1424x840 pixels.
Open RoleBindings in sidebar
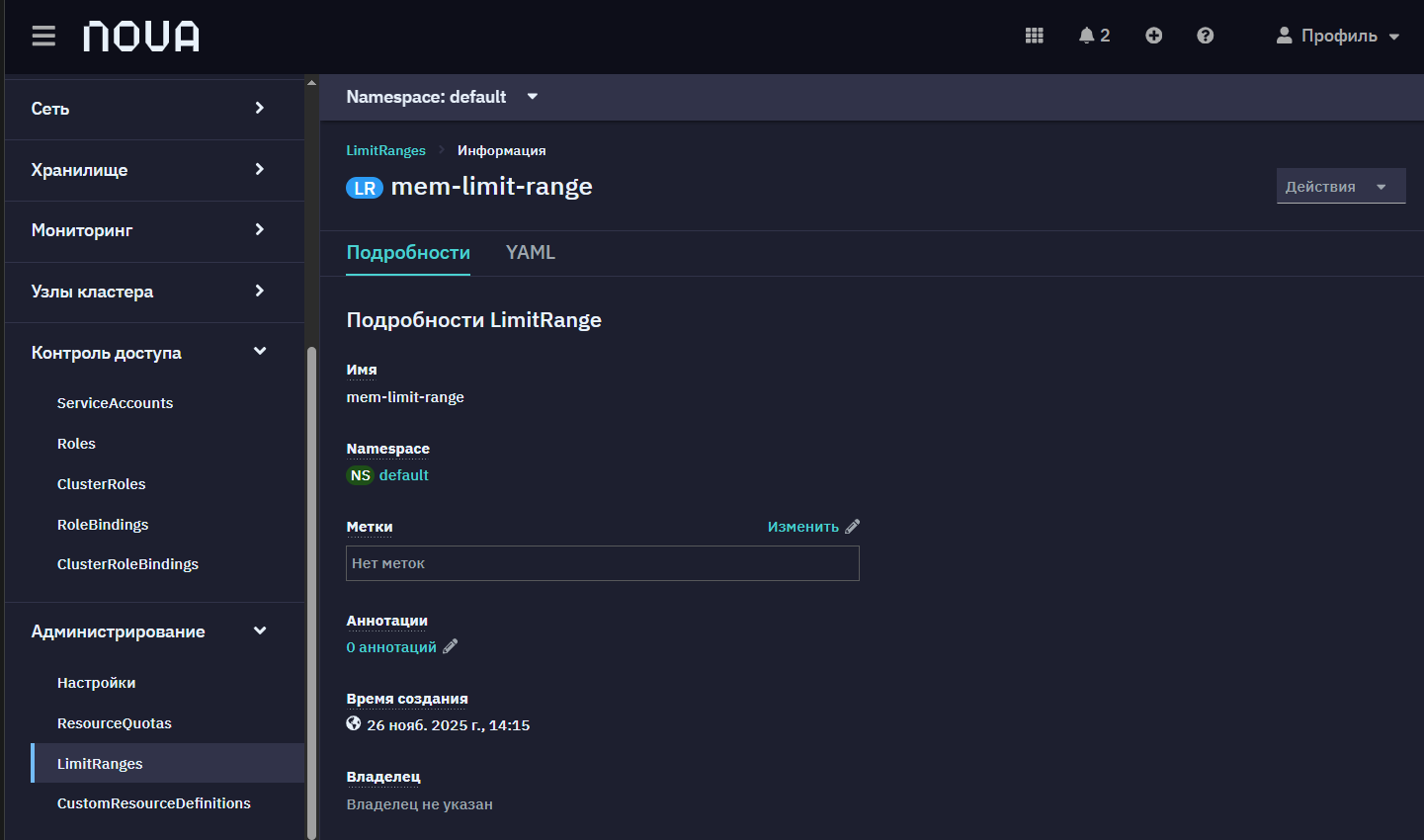pyautogui.click(x=103, y=525)
